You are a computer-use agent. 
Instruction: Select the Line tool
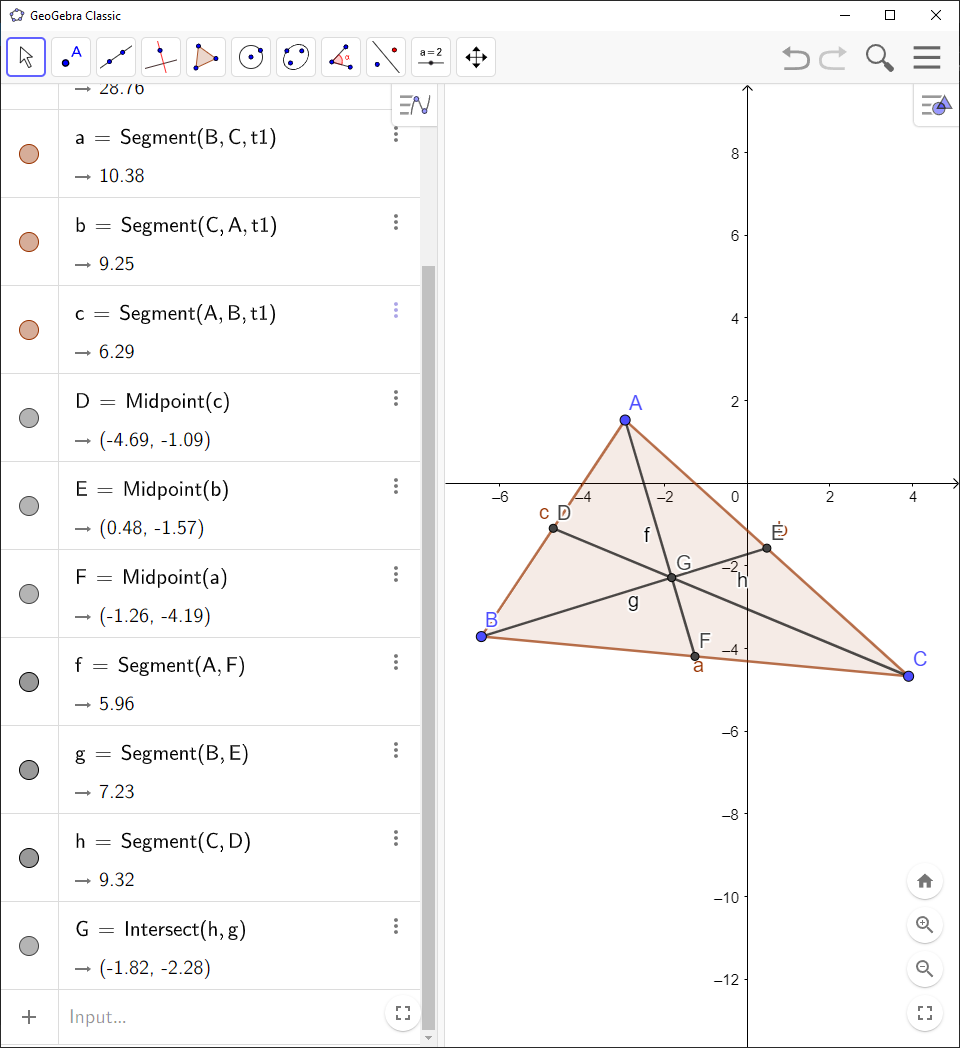point(116,57)
